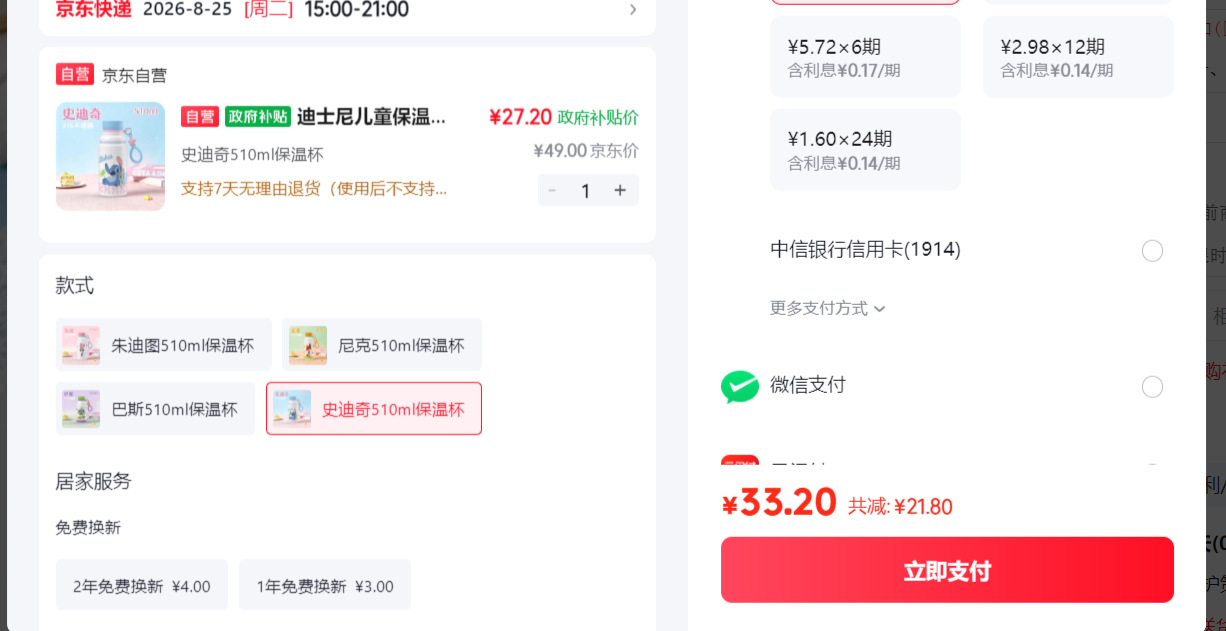The width and height of the screenshot is (1226, 631).
Task: Choose the ¥5.72×6期 installment option
Action: [x=865, y=57]
